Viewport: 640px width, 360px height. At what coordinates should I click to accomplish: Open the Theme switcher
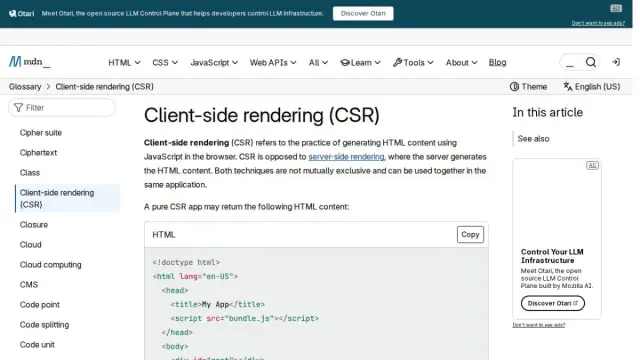(528, 87)
